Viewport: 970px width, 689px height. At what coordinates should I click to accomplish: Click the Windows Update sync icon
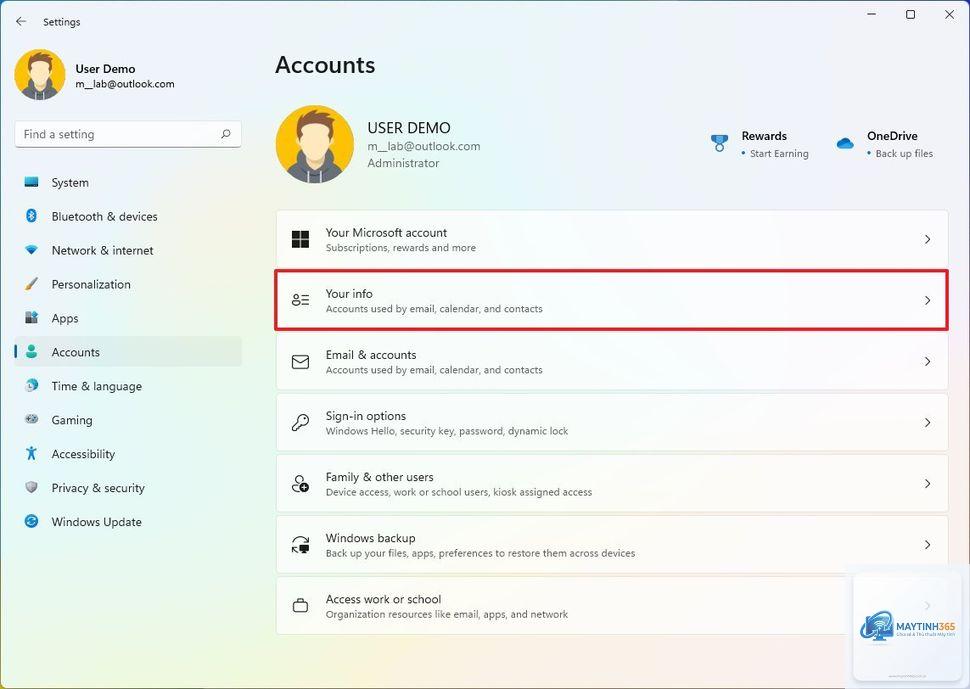tap(32, 521)
